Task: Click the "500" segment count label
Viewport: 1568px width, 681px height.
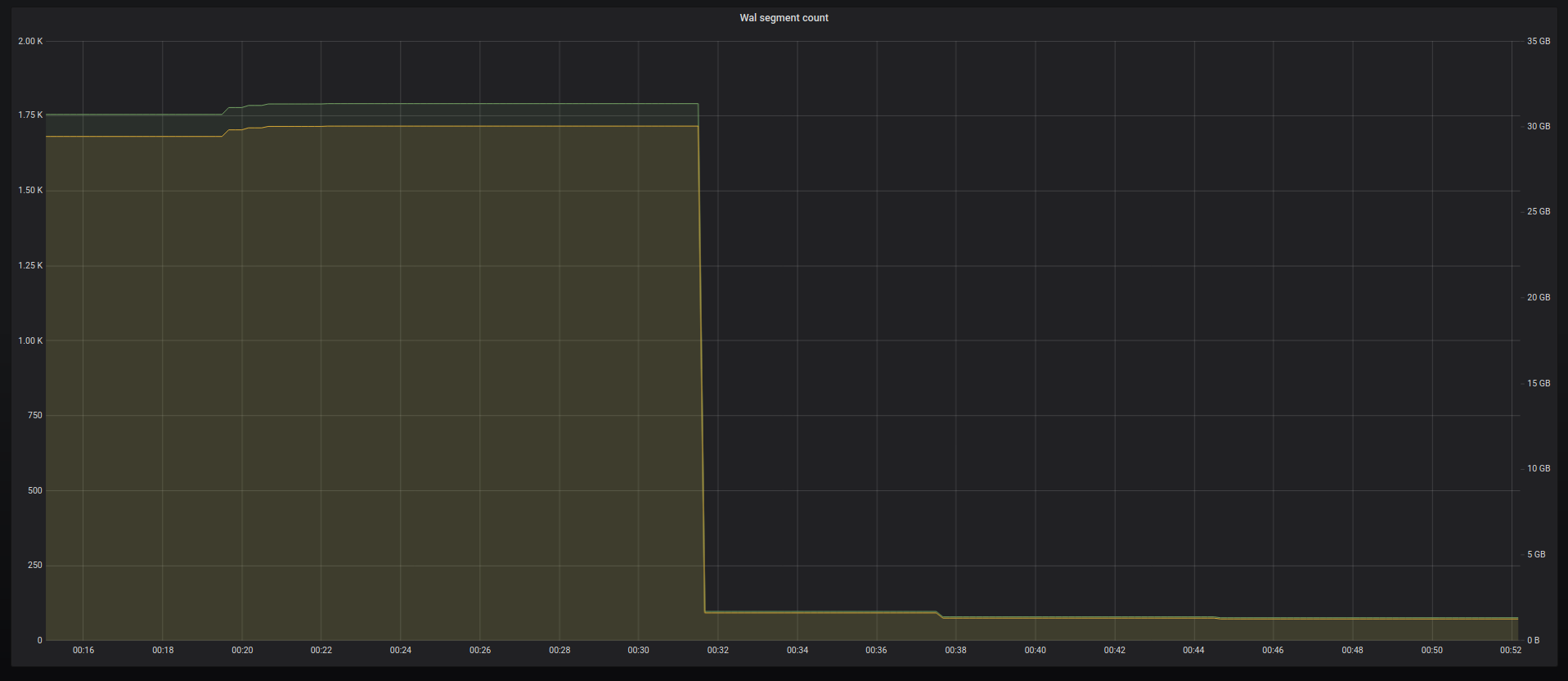Action: point(35,491)
